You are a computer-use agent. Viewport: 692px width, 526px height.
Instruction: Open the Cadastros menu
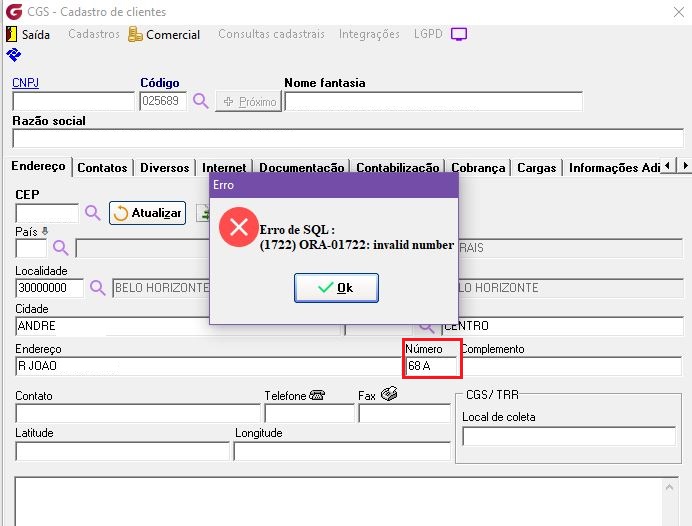[94, 34]
